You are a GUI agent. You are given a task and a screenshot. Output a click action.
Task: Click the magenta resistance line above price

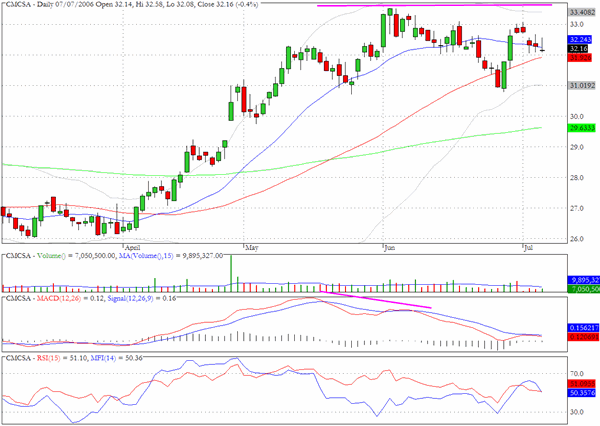(435, 5)
